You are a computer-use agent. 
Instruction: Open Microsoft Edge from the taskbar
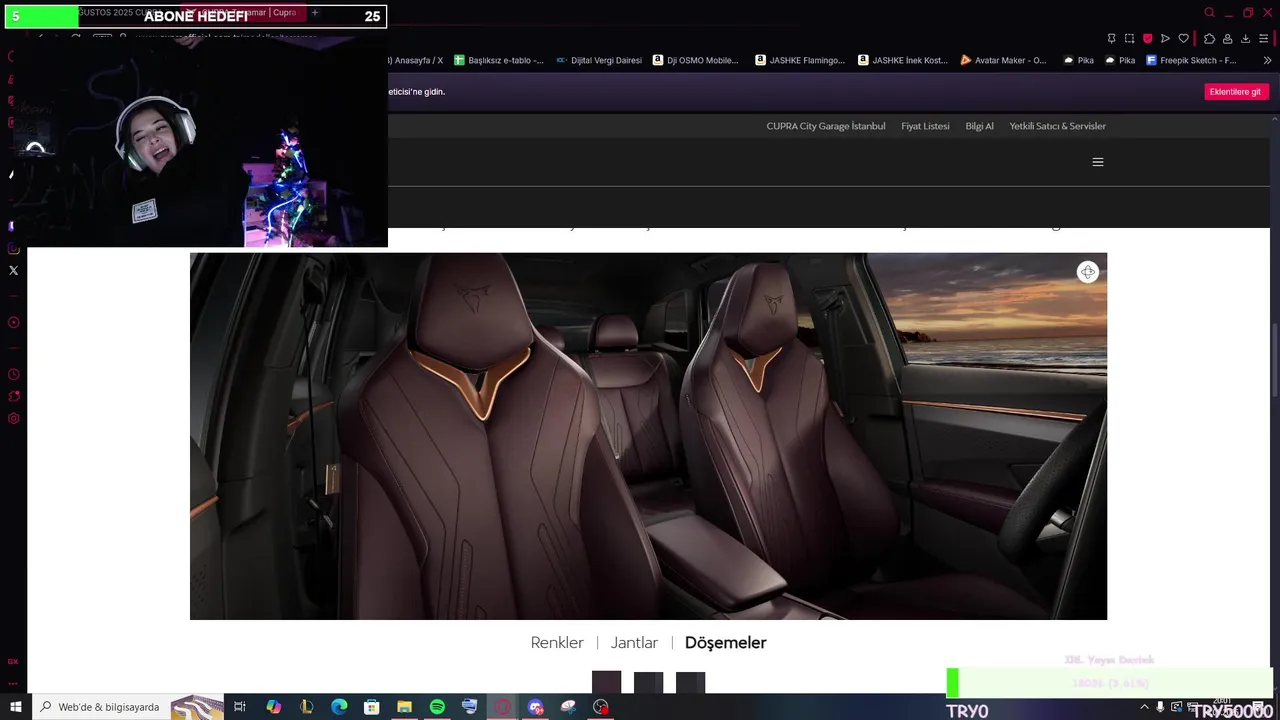coord(339,707)
